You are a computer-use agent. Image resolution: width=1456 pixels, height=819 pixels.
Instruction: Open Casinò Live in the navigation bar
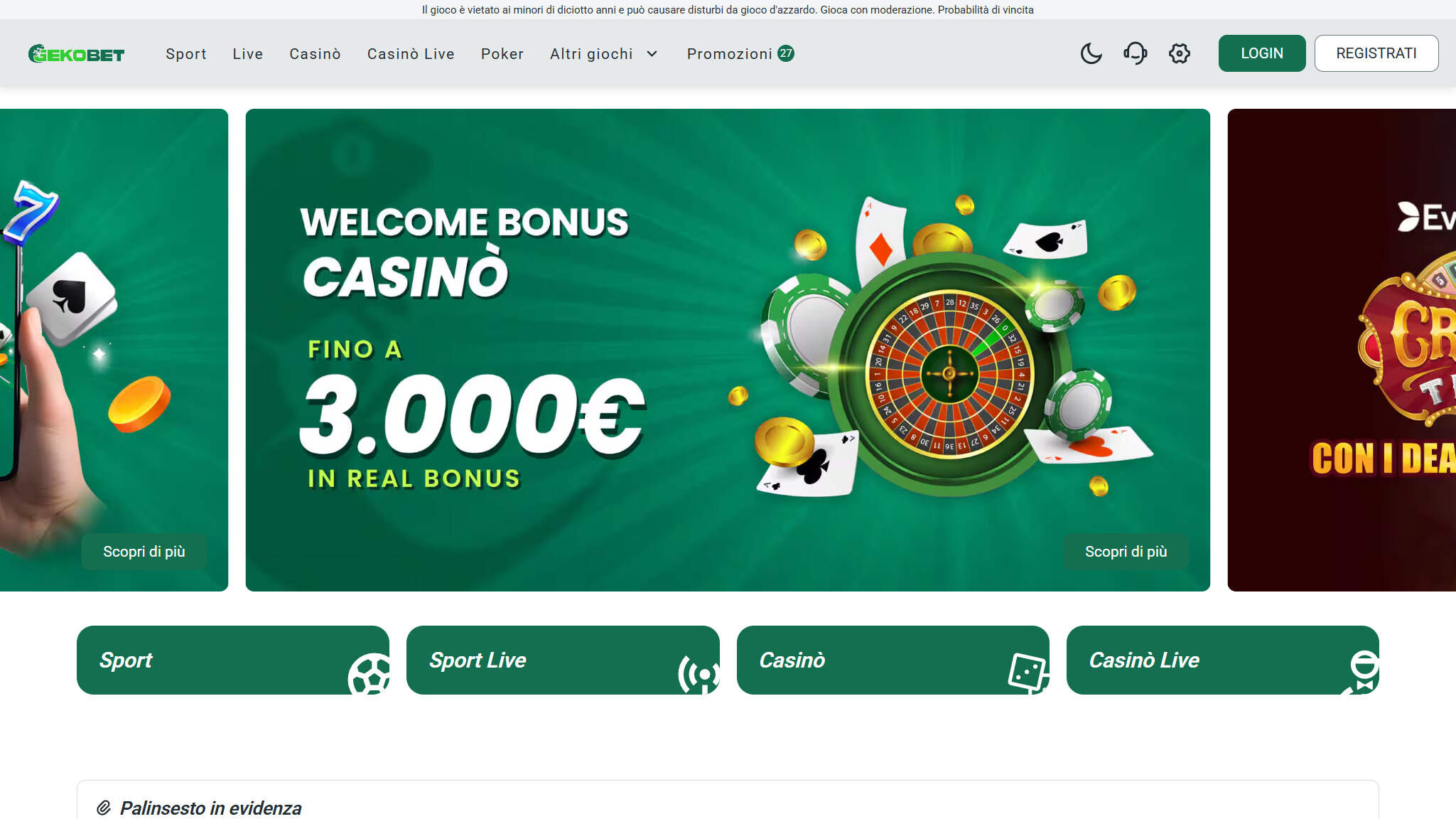(411, 54)
